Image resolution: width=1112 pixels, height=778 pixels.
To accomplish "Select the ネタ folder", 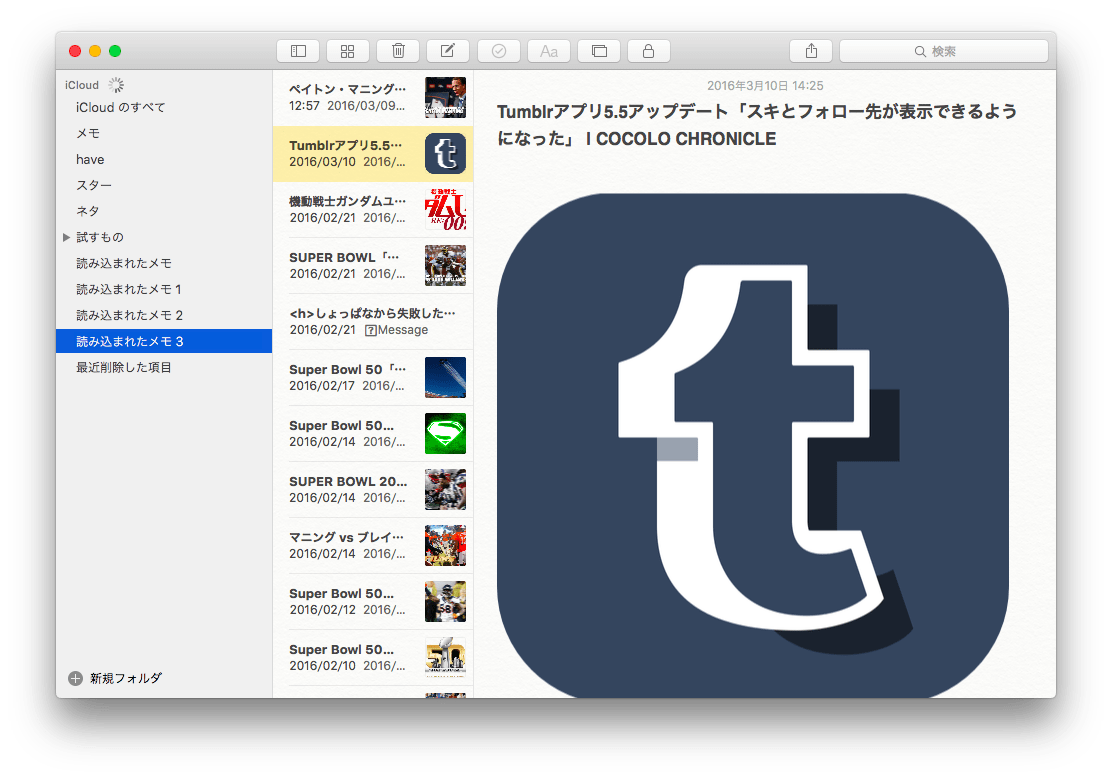I will (164, 211).
